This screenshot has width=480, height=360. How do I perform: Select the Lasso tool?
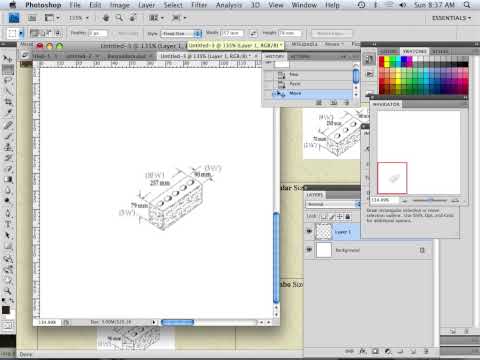click(7, 80)
